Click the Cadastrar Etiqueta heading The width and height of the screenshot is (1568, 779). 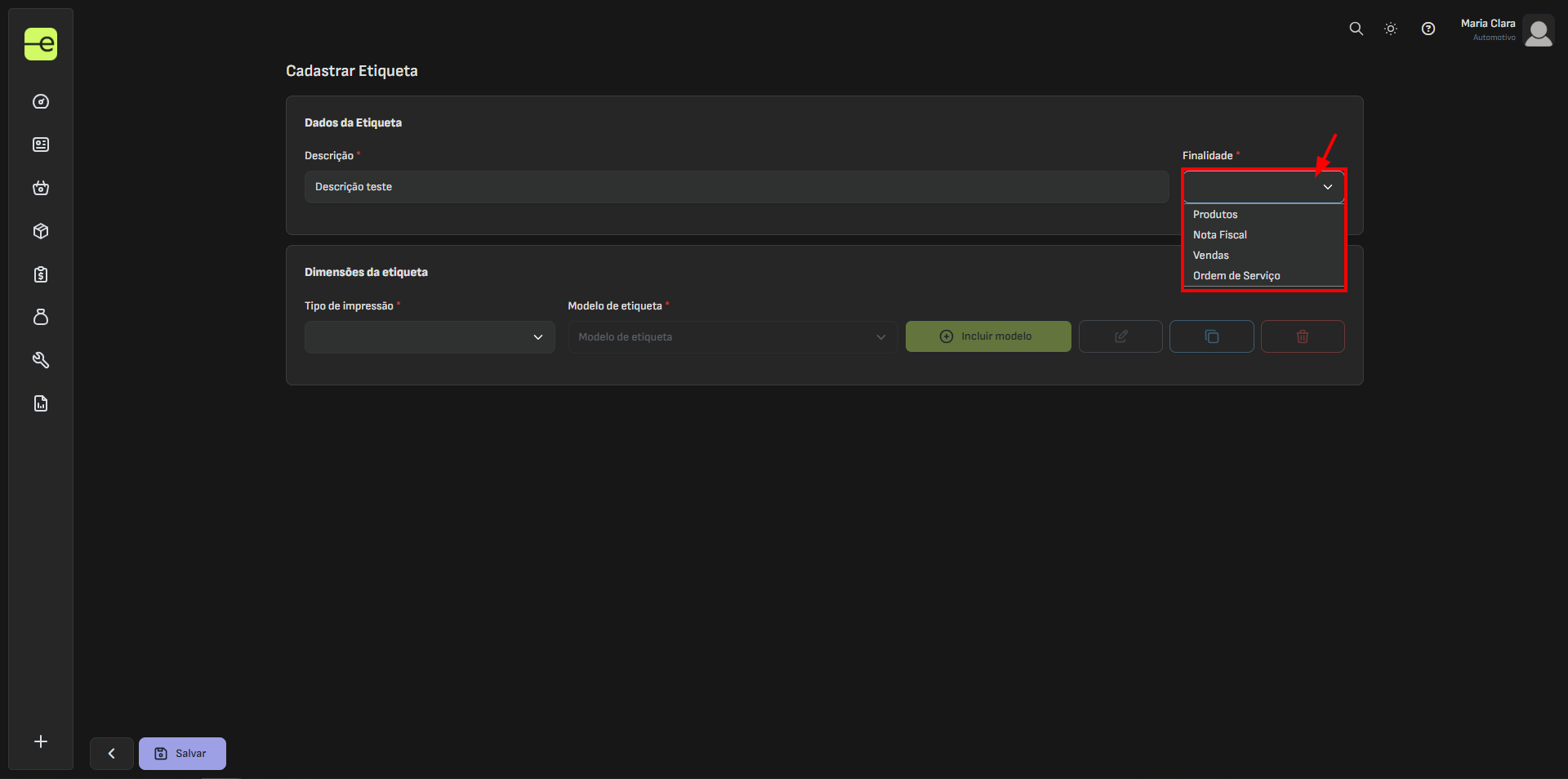352,71
